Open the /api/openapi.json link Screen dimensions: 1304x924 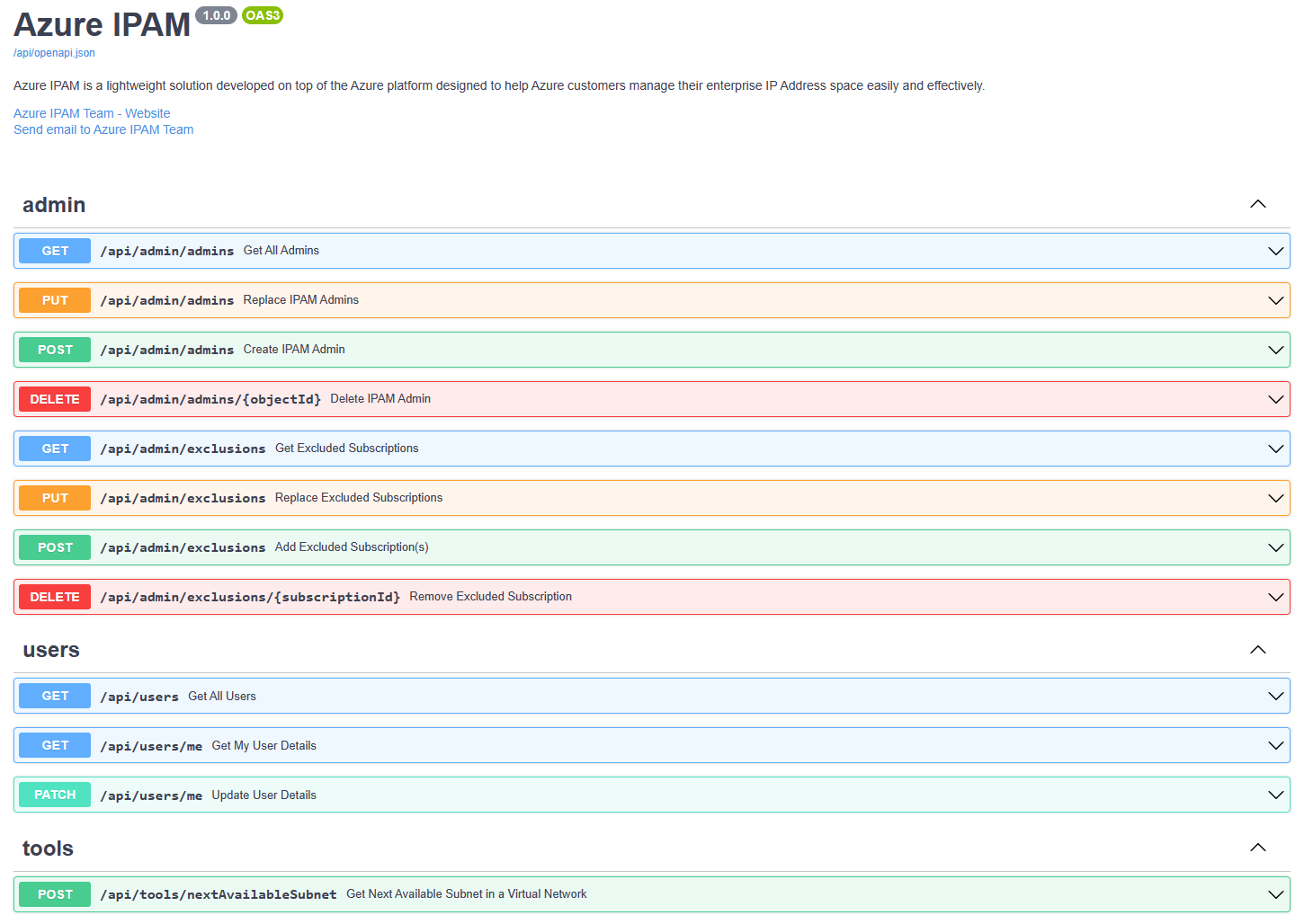(54, 53)
